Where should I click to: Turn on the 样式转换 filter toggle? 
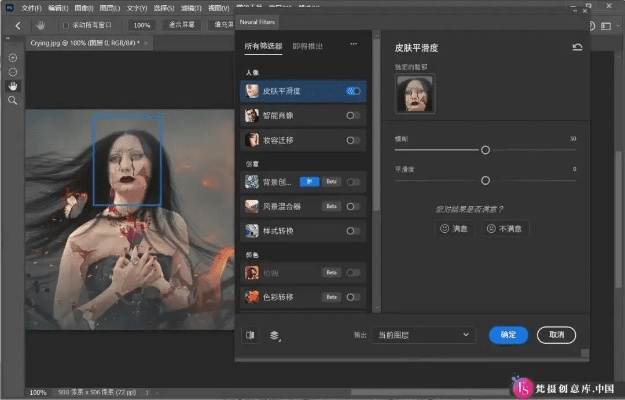[353, 230]
